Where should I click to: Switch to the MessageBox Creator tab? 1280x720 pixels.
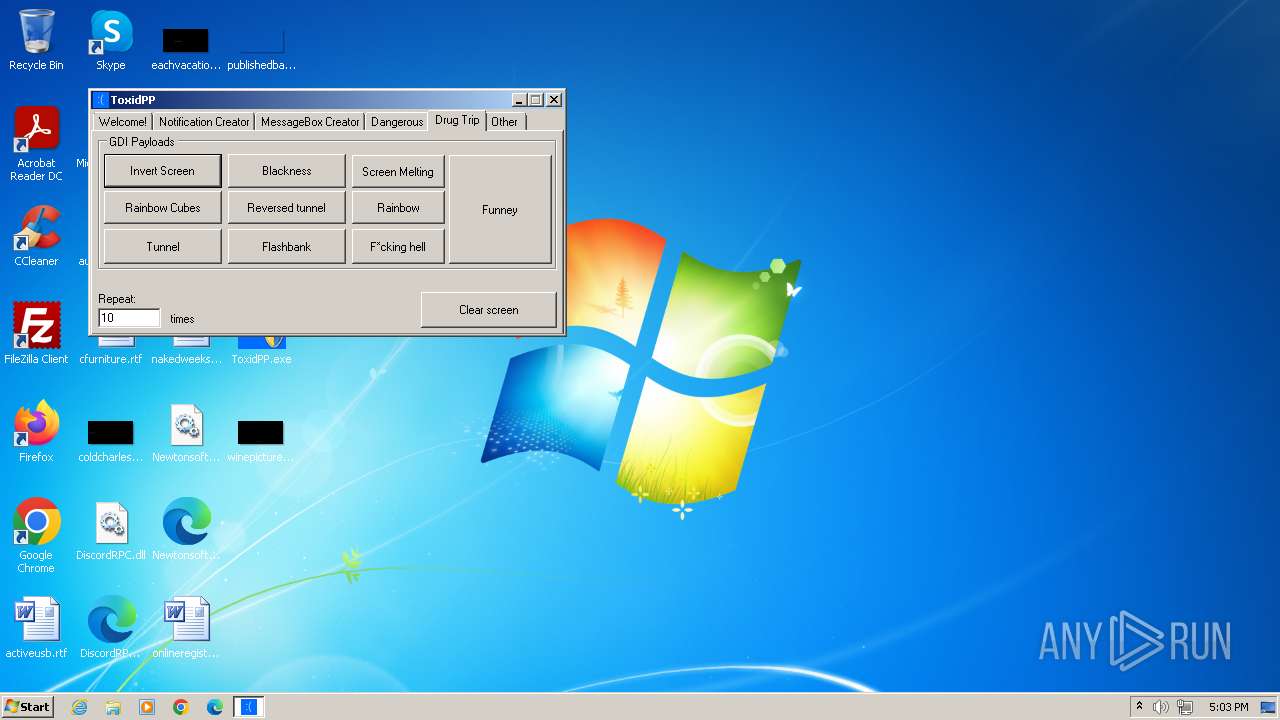click(x=310, y=122)
